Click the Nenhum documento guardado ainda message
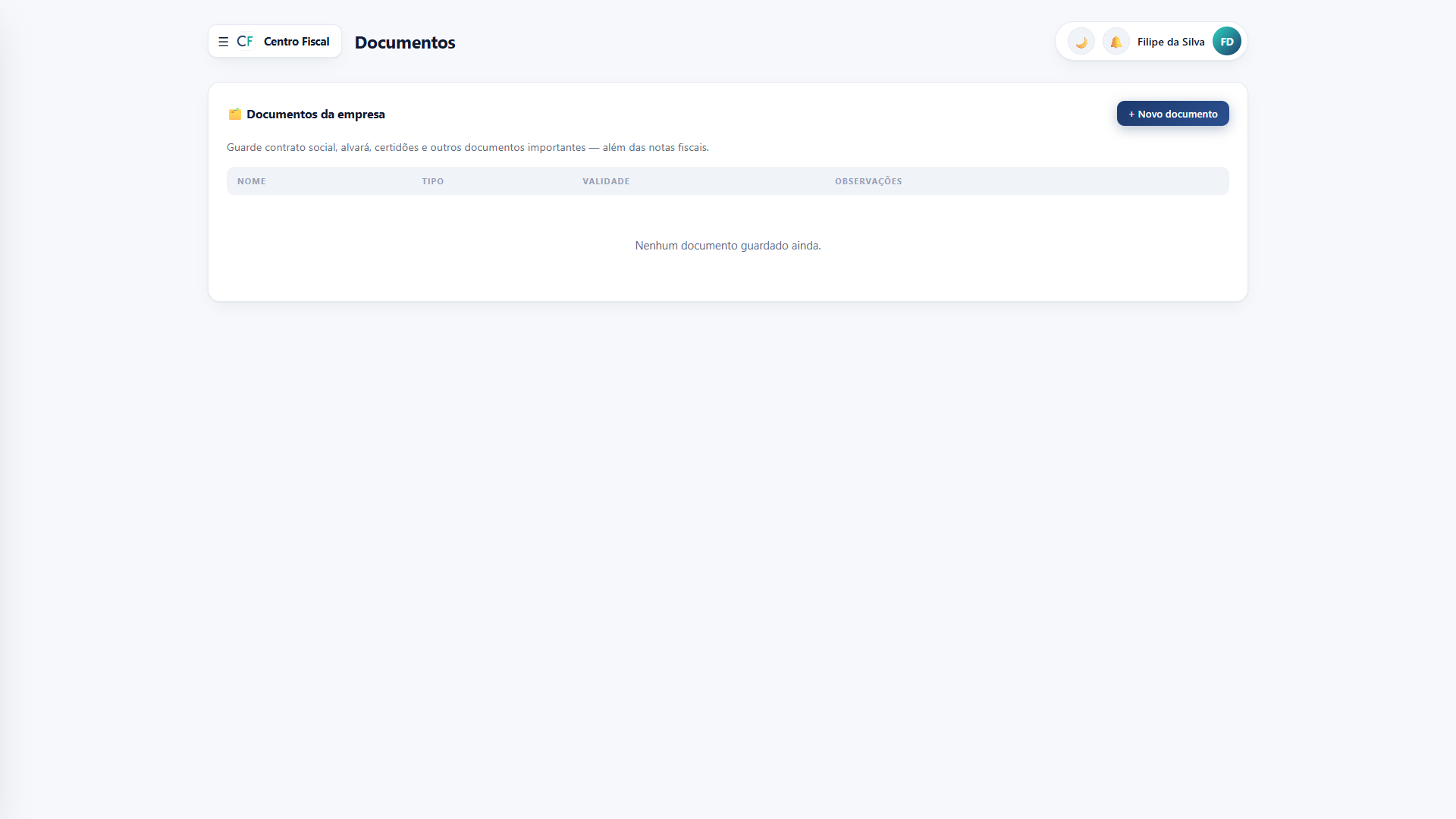The image size is (1456, 819). (728, 246)
